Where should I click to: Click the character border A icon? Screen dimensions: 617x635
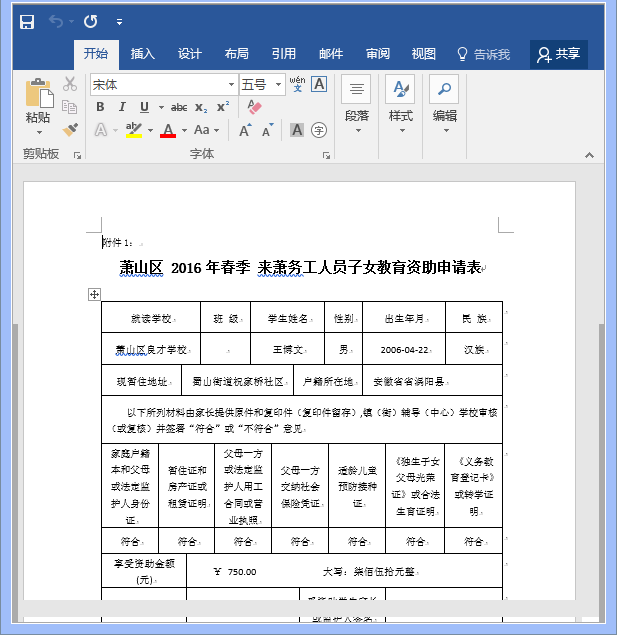click(319, 84)
